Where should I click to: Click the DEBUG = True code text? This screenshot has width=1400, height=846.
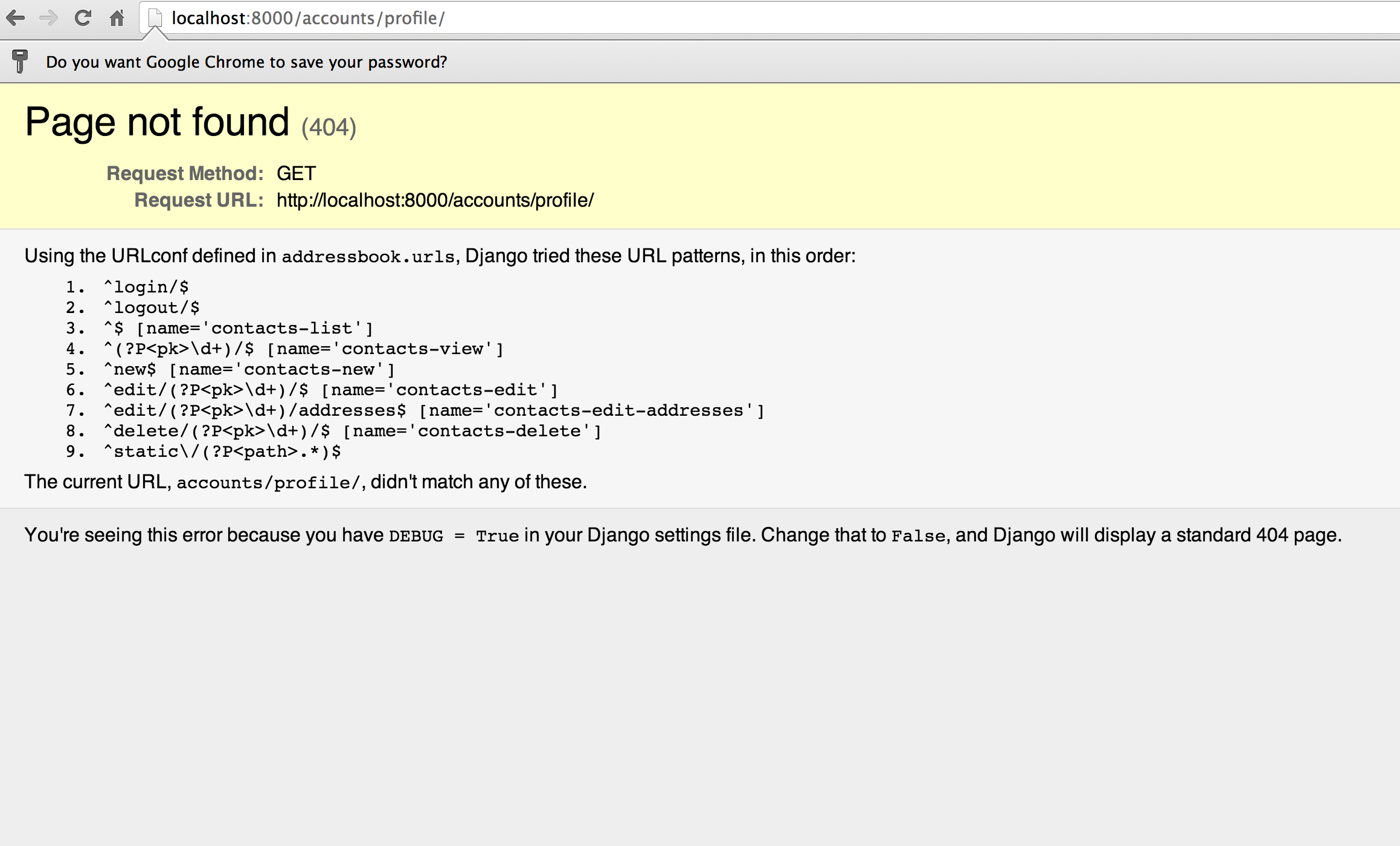pos(454,536)
